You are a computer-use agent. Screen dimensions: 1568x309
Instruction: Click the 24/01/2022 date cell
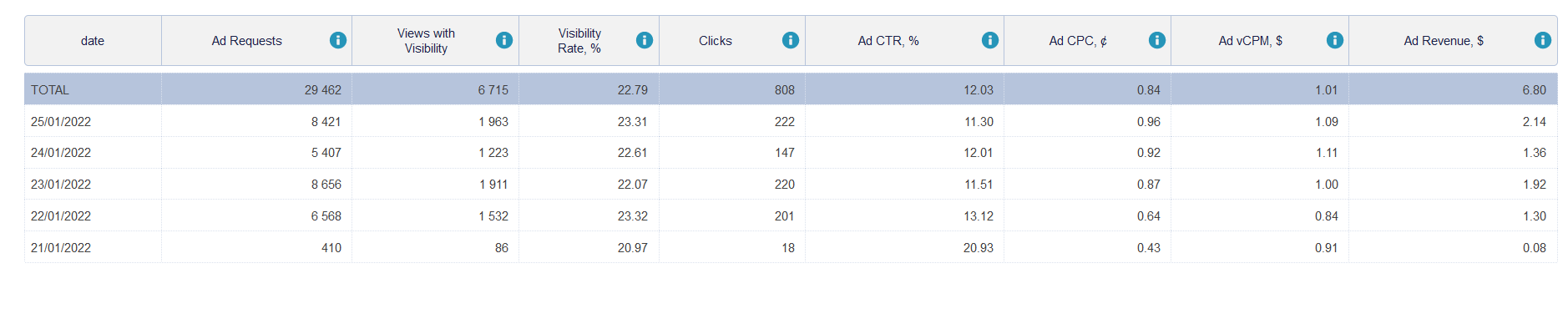coord(61,153)
